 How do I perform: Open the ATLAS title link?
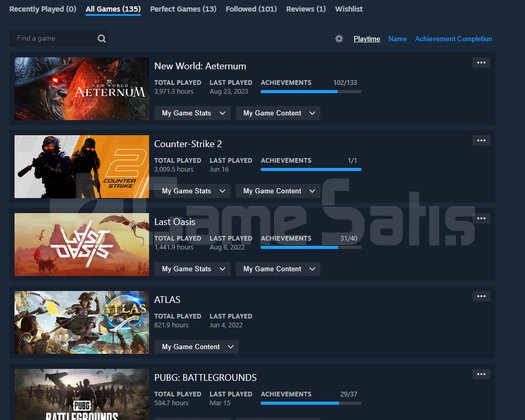click(167, 300)
